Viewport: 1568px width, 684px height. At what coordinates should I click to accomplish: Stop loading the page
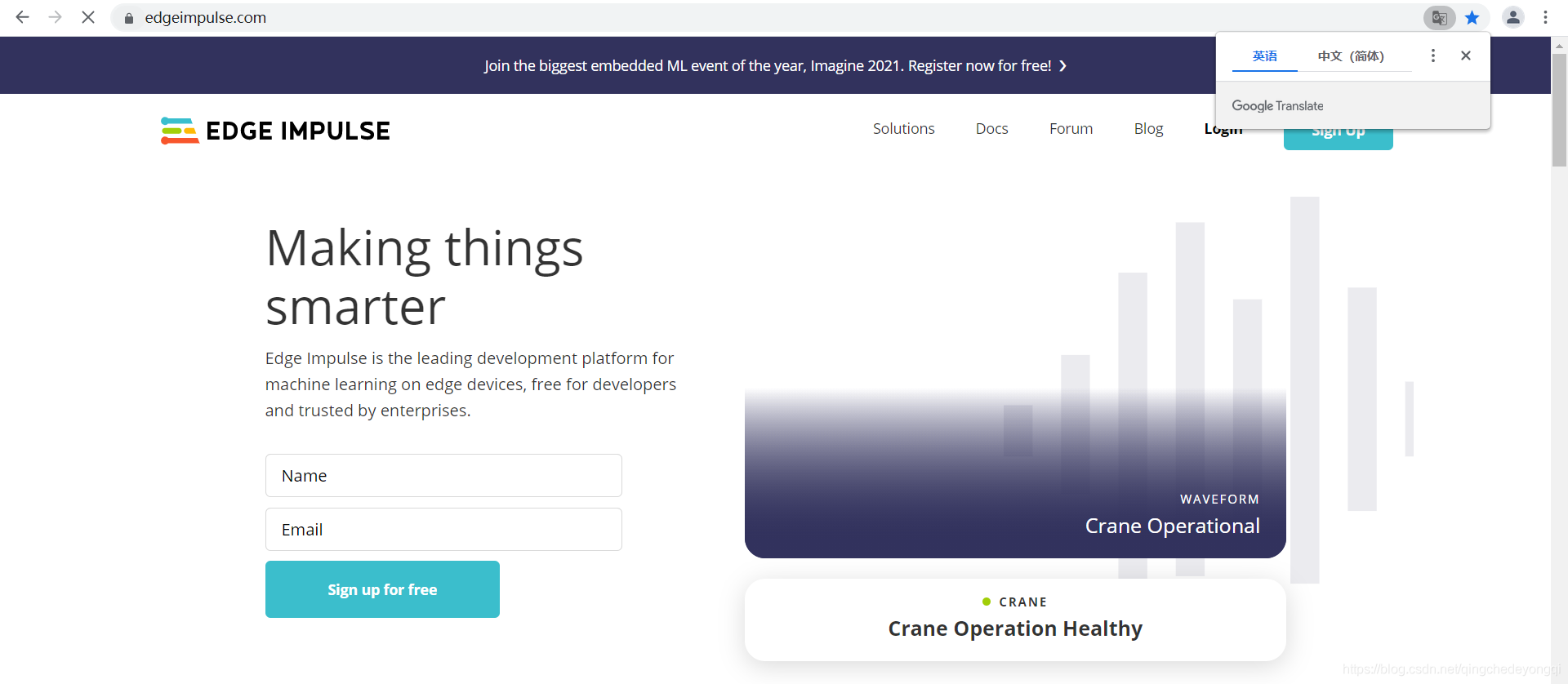[x=88, y=17]
